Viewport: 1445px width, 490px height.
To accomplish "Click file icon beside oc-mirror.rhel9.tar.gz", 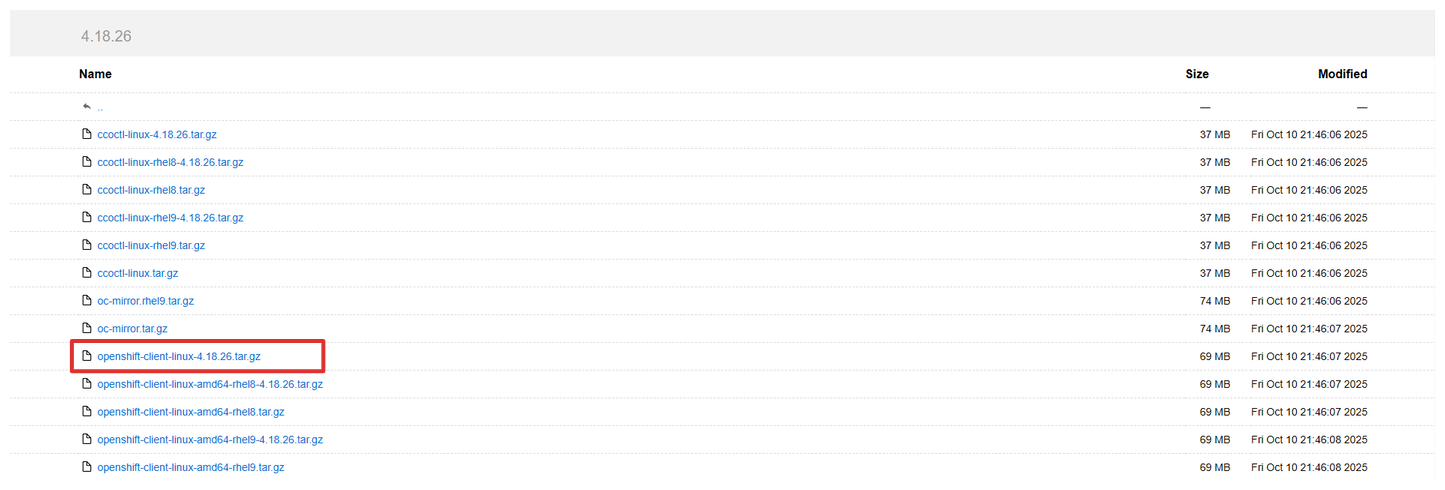I will click(87, 300).
